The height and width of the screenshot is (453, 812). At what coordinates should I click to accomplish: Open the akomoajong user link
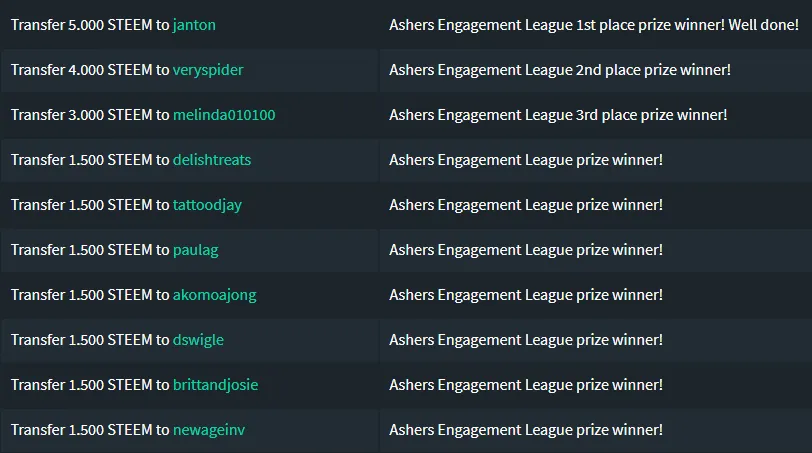coord(214,295)
